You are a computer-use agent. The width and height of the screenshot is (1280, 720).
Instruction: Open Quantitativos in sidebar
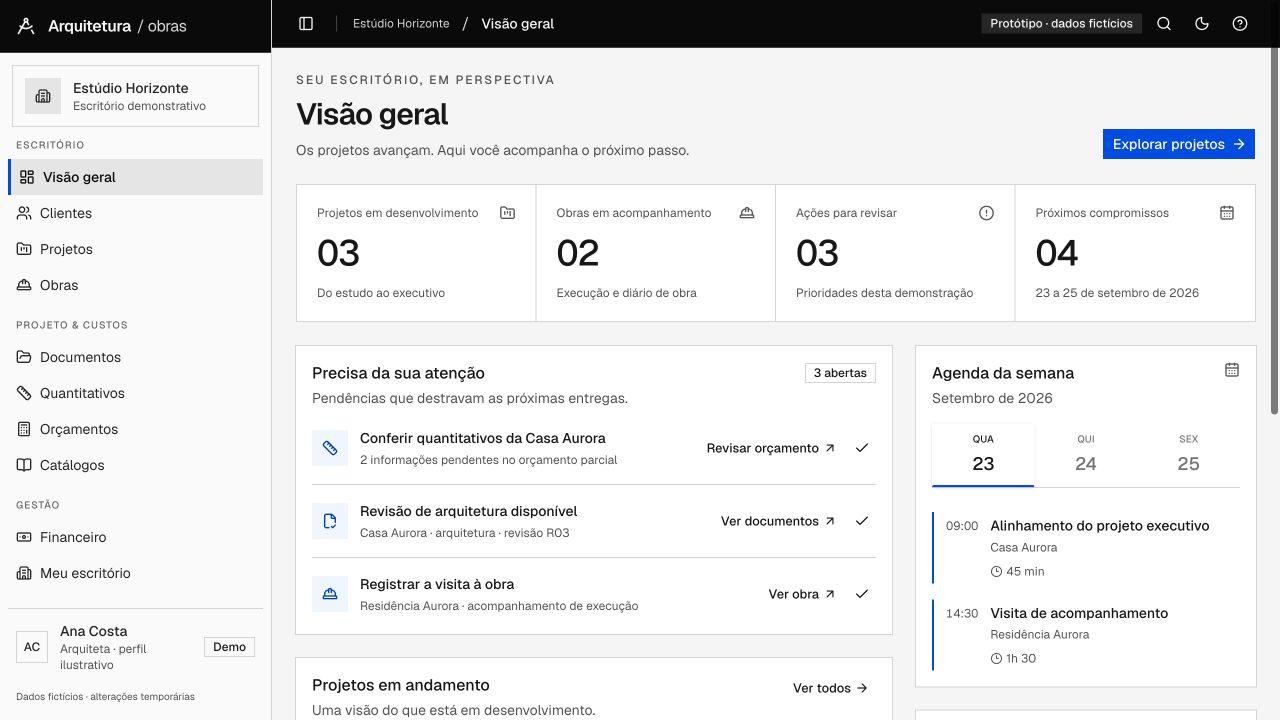[x=135, y=393]
